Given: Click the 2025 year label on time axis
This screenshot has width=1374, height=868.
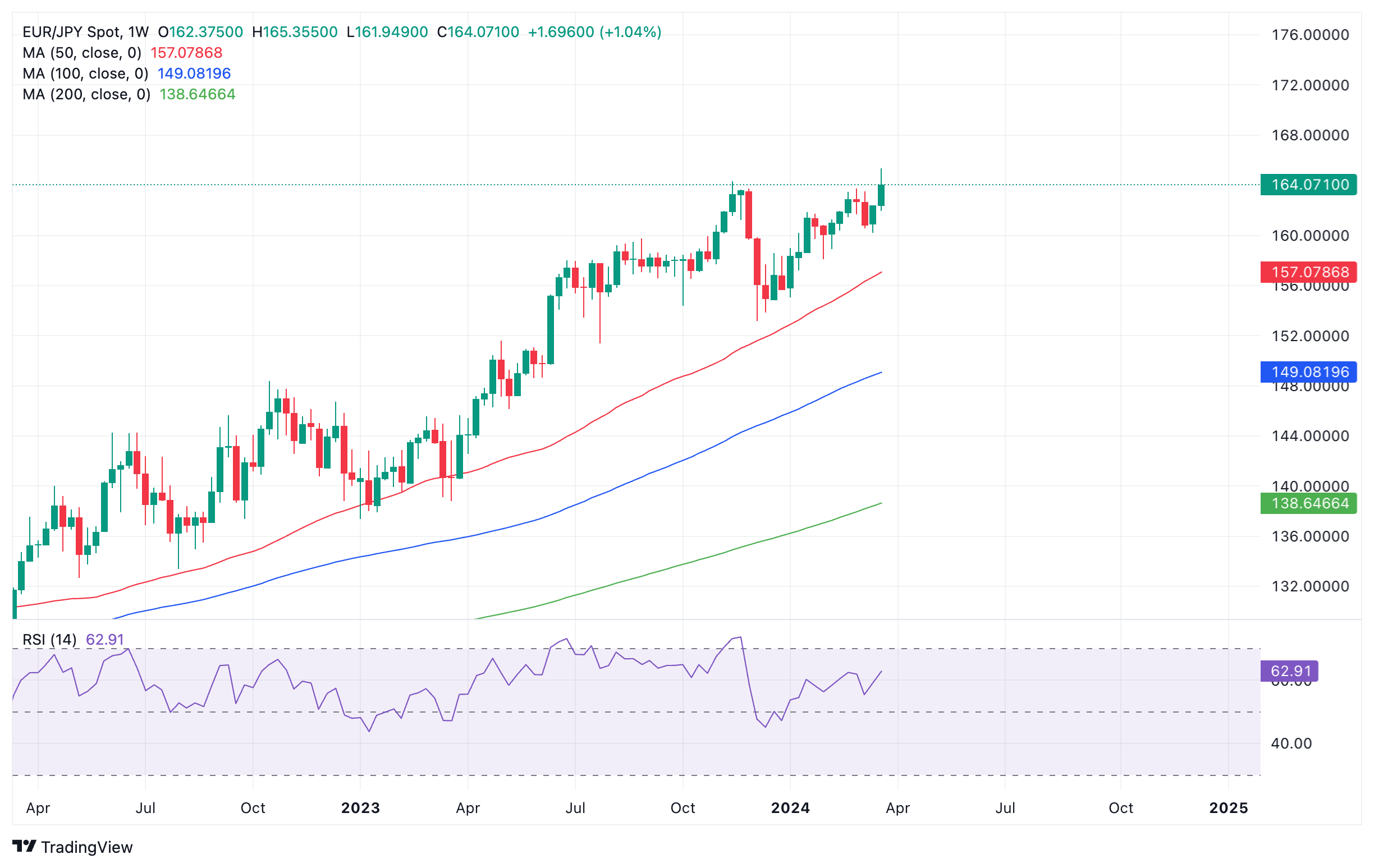Looking at the screenshot, I should (x=1228, y=808).
